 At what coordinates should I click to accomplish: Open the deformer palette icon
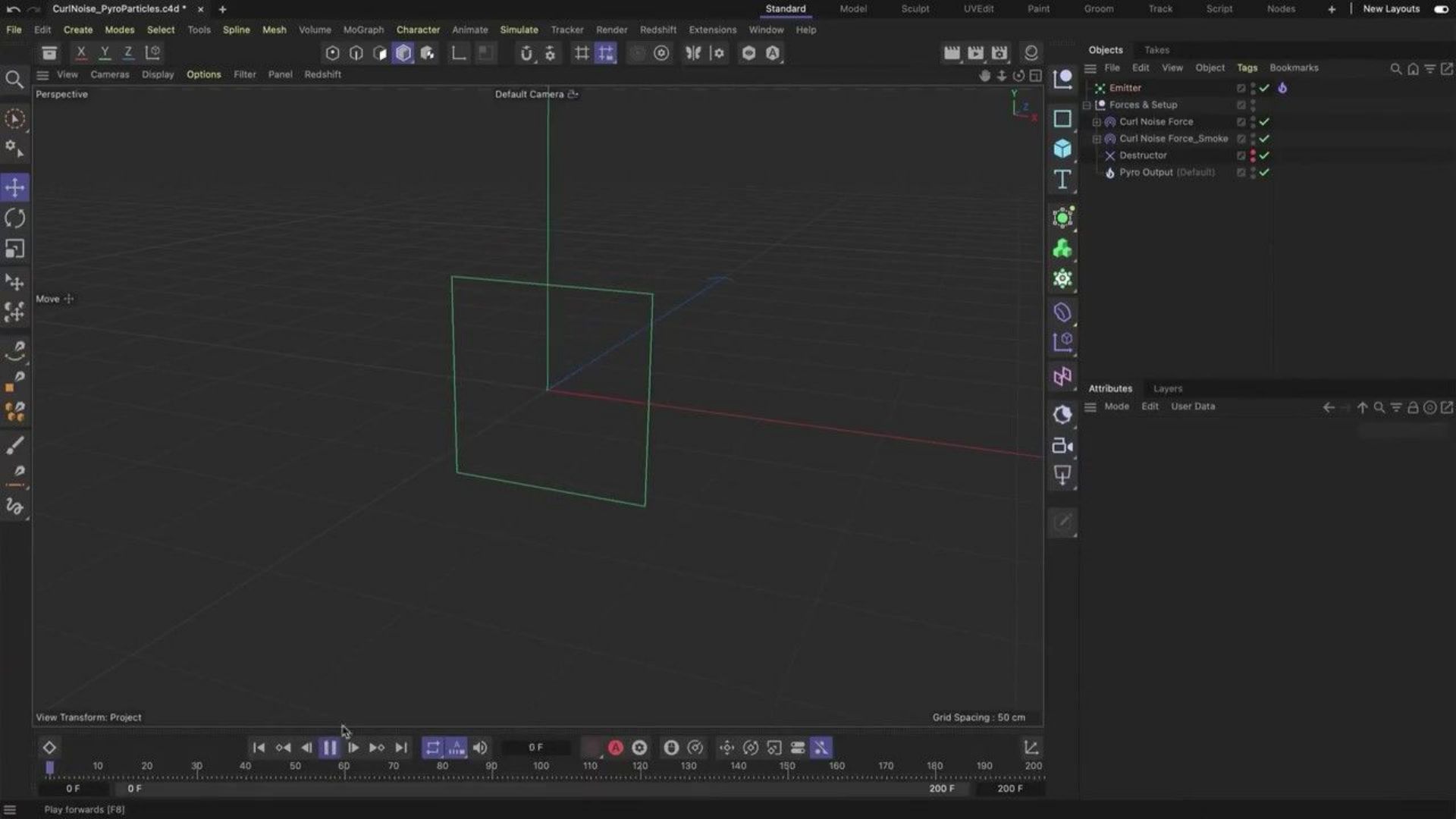(1062, 312)
